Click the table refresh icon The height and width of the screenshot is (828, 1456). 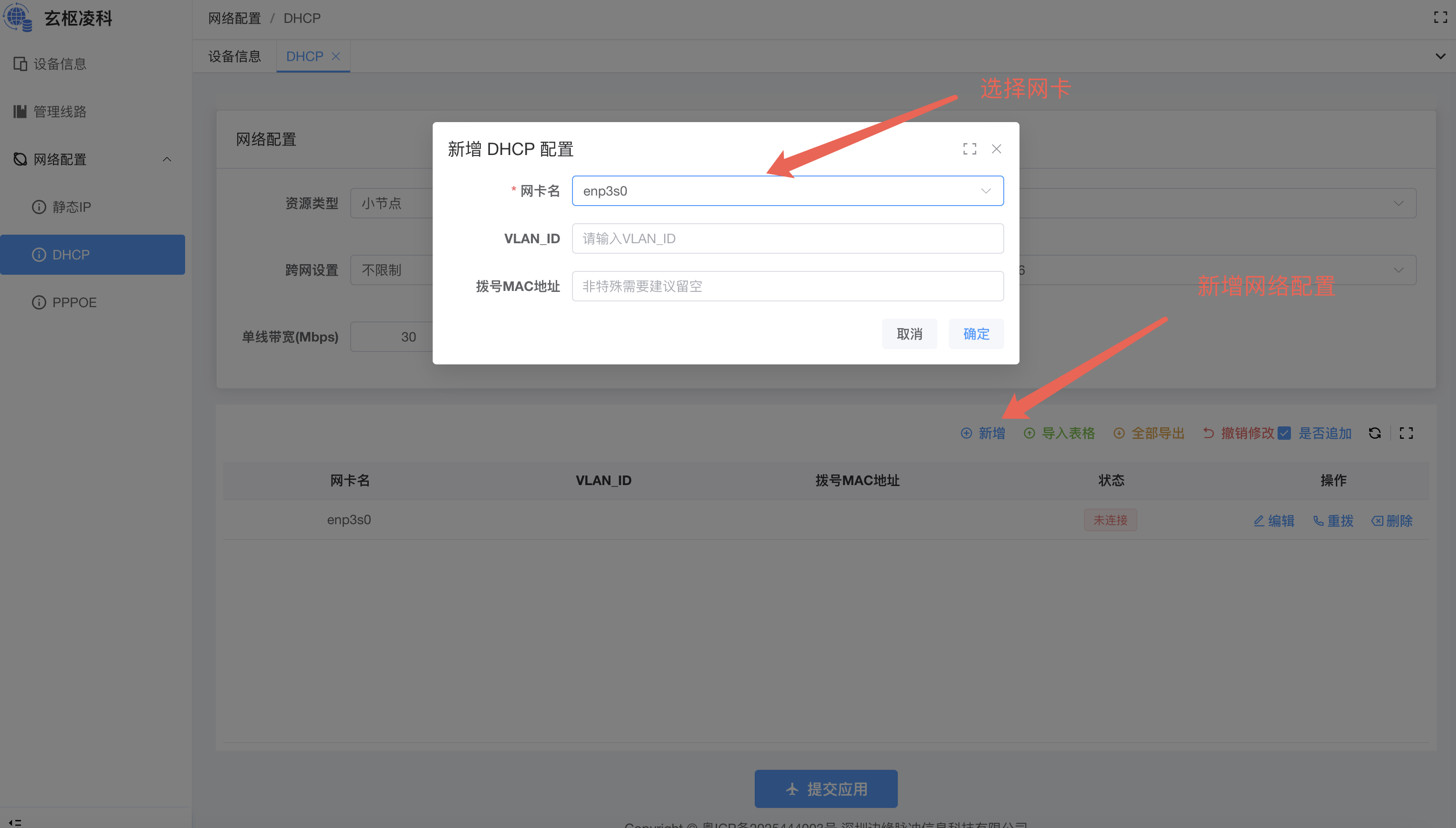click(x=1375, y=434)
